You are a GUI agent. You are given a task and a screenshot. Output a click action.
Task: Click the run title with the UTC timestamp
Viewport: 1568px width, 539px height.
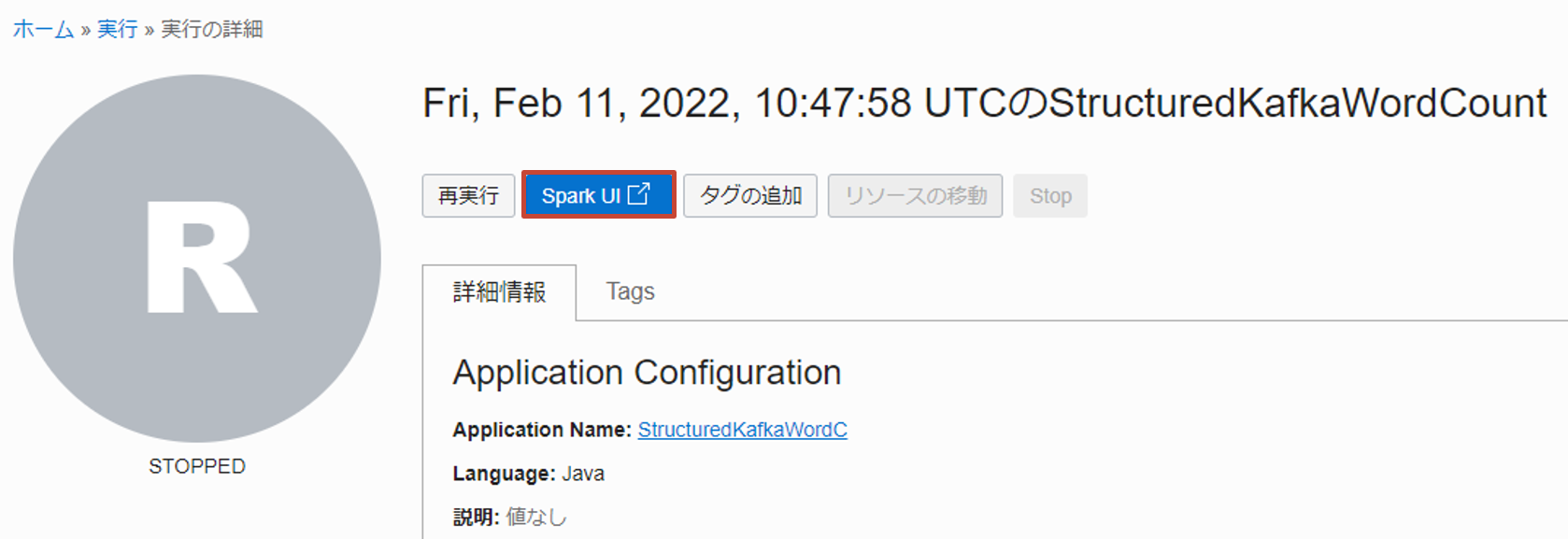[984, 103]
